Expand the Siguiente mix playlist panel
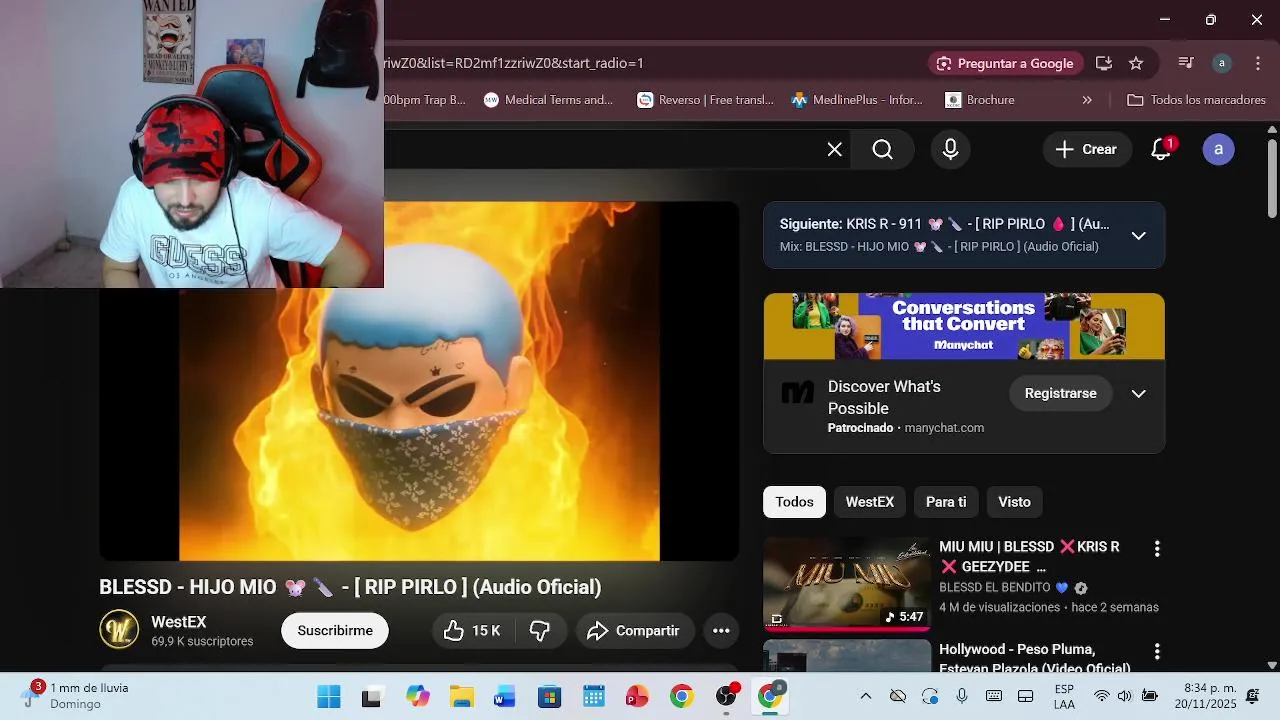This screenshot has height=720, width=1280. pos(1138,236)
